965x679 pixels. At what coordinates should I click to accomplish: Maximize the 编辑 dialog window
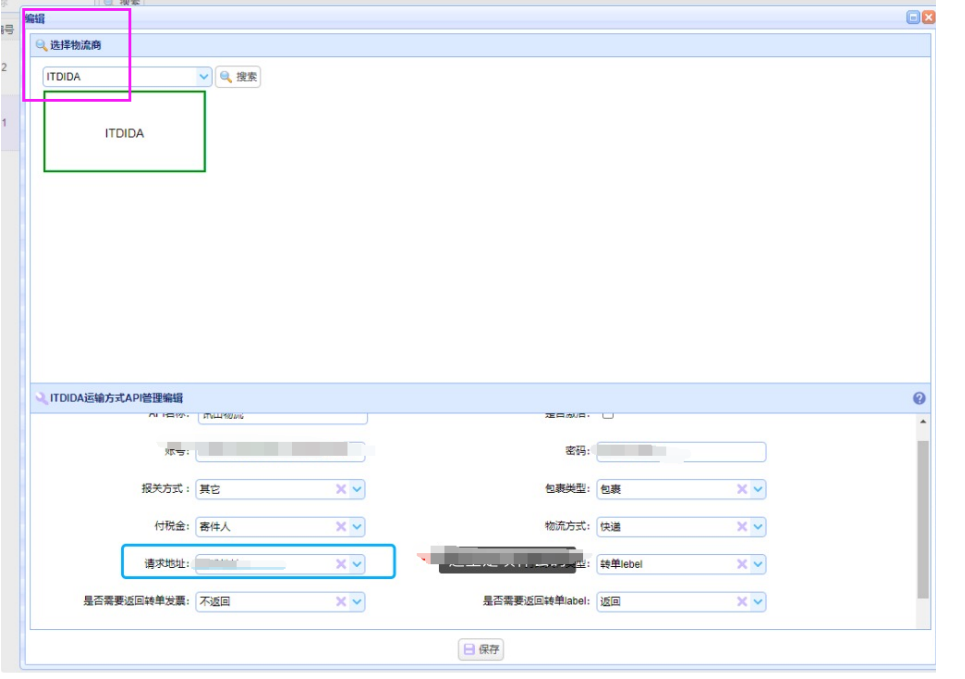(913, 17)
